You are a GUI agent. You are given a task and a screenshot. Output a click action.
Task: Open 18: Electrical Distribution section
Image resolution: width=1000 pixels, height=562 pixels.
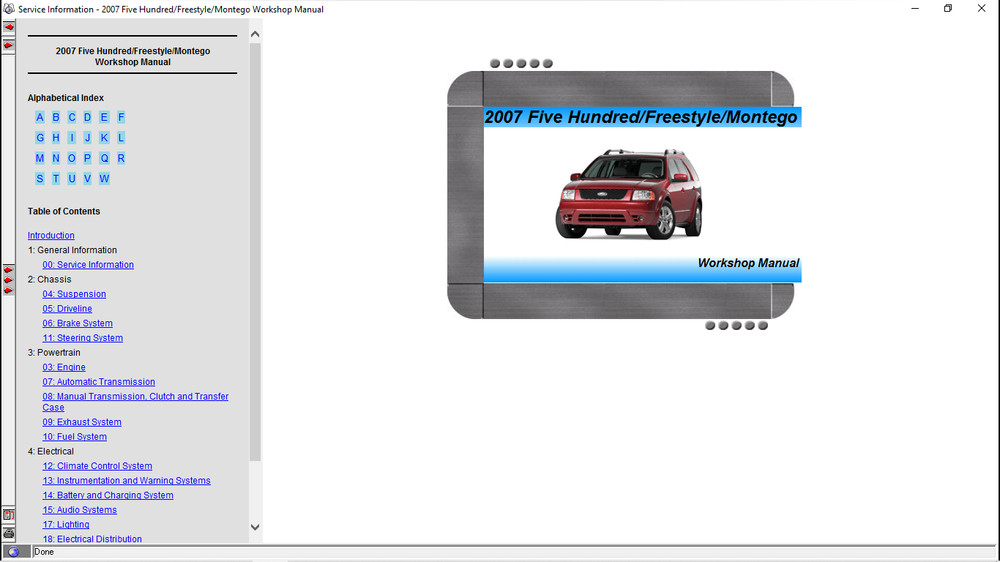tap(92, 539)
